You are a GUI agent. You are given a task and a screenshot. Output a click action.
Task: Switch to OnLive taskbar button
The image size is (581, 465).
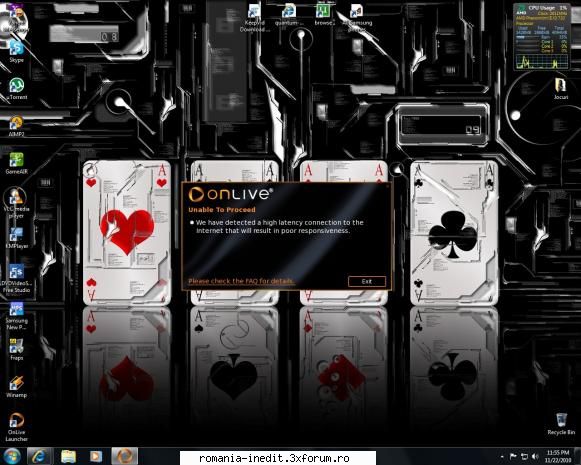(x=124, y=456)
